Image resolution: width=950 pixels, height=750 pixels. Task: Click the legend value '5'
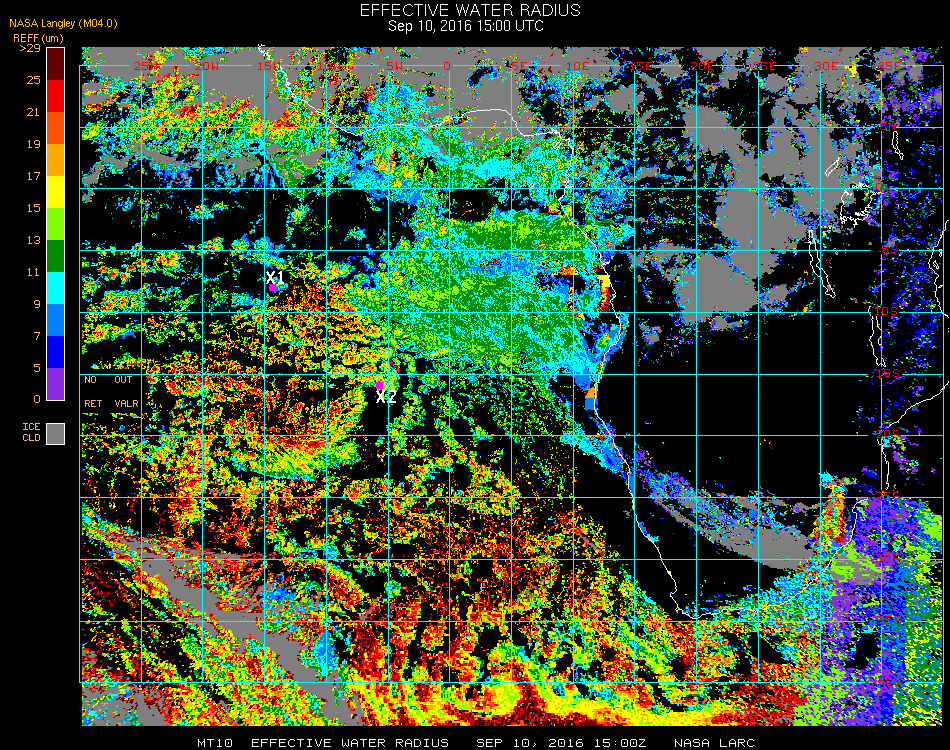[x=37, y=368]
